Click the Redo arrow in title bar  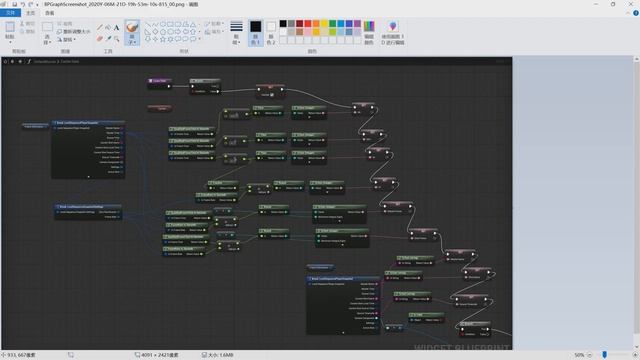pos(31,4)
